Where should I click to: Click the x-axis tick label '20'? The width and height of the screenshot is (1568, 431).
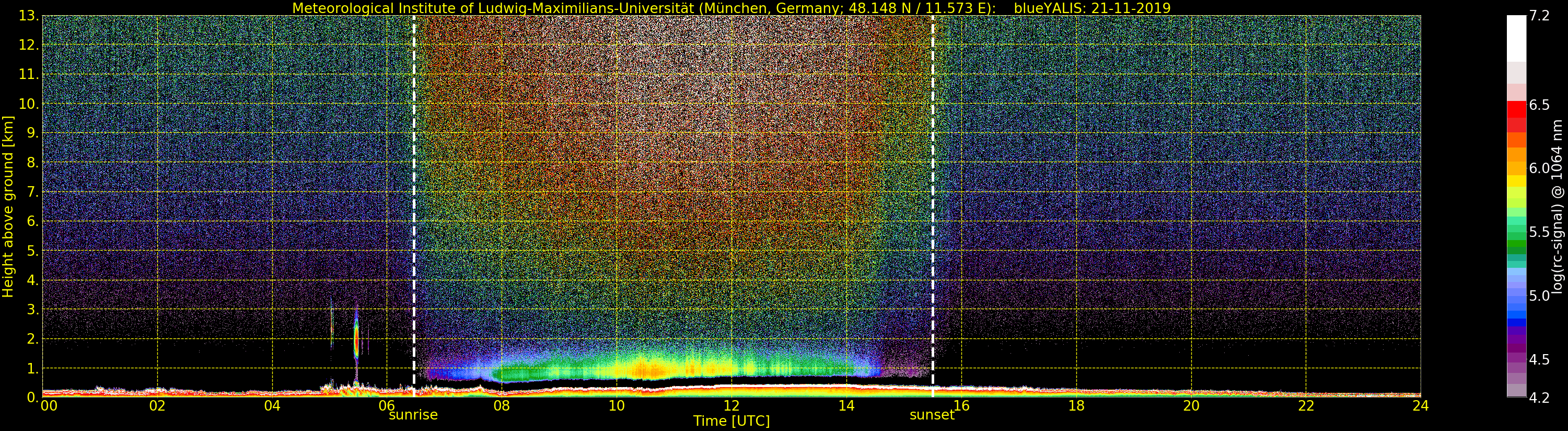coord(1191,405)
